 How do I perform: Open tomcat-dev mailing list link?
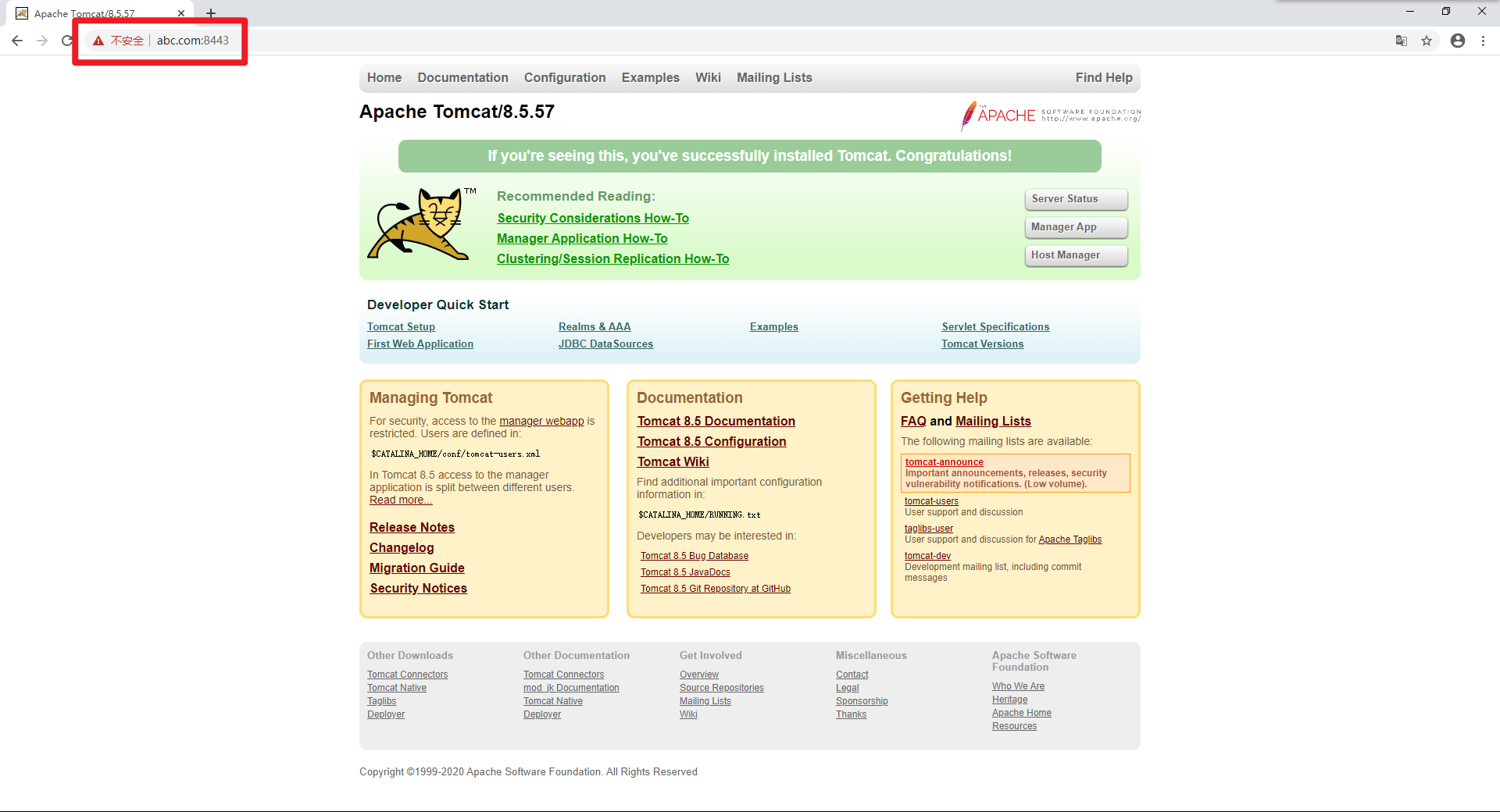click(927, 556)
